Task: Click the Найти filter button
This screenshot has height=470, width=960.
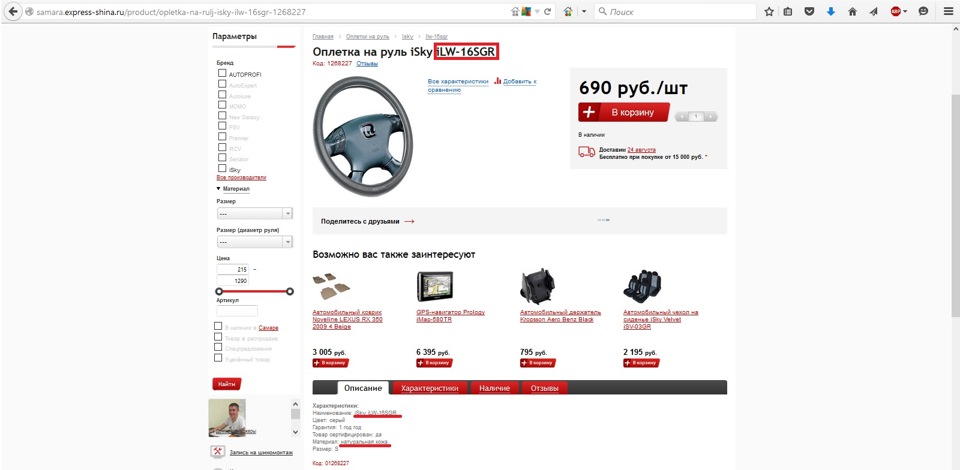Action: coord(227,384)
